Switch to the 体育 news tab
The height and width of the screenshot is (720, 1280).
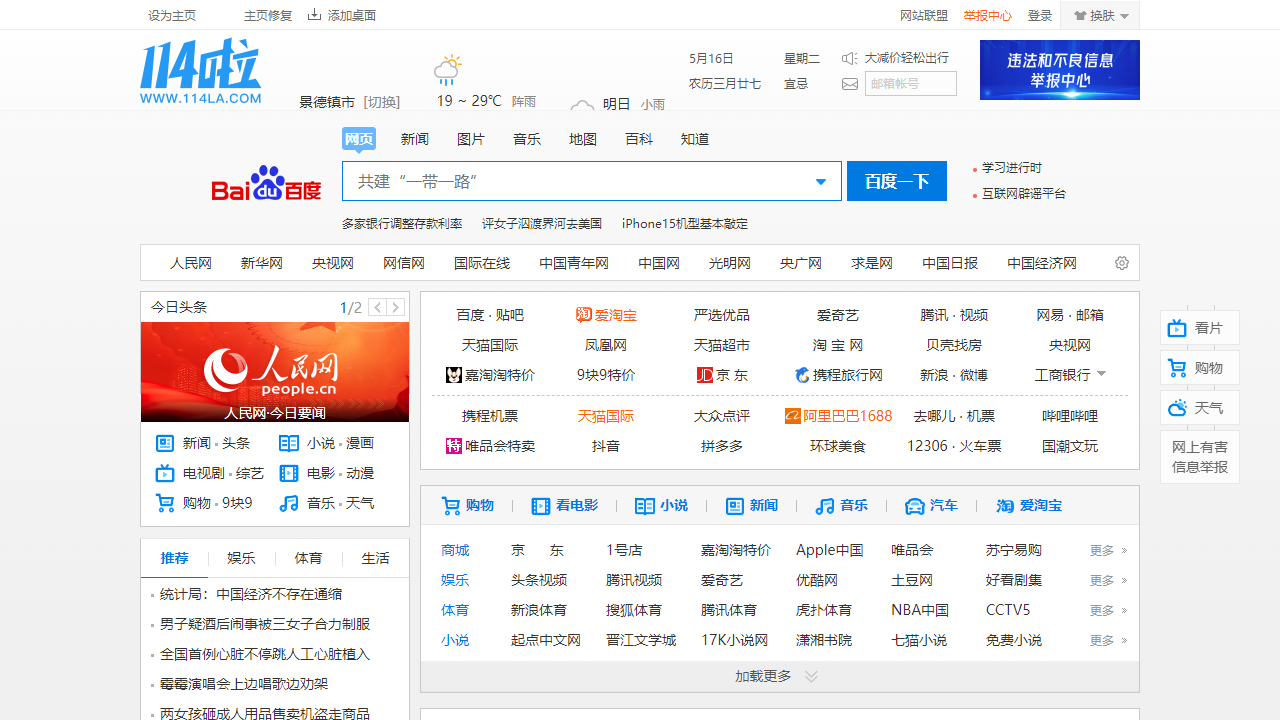click(308, 558)
